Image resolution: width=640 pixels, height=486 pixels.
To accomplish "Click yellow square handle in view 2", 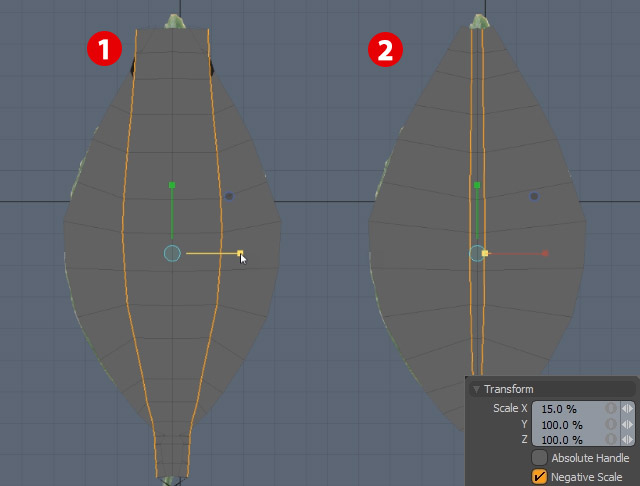I will click(x=485, y=253).
